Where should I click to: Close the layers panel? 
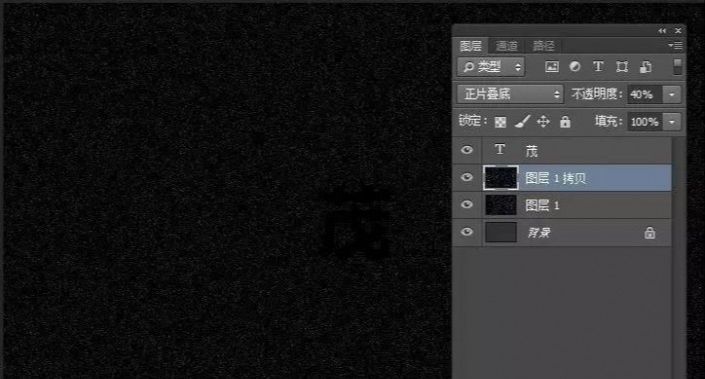tap(678, 31)
